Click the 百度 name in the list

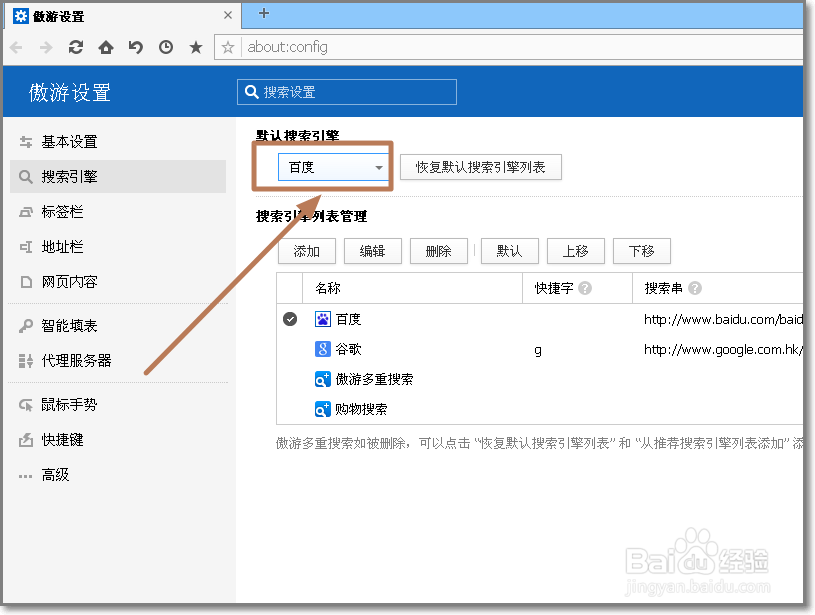pyautogui.click(x=348, y=319)
